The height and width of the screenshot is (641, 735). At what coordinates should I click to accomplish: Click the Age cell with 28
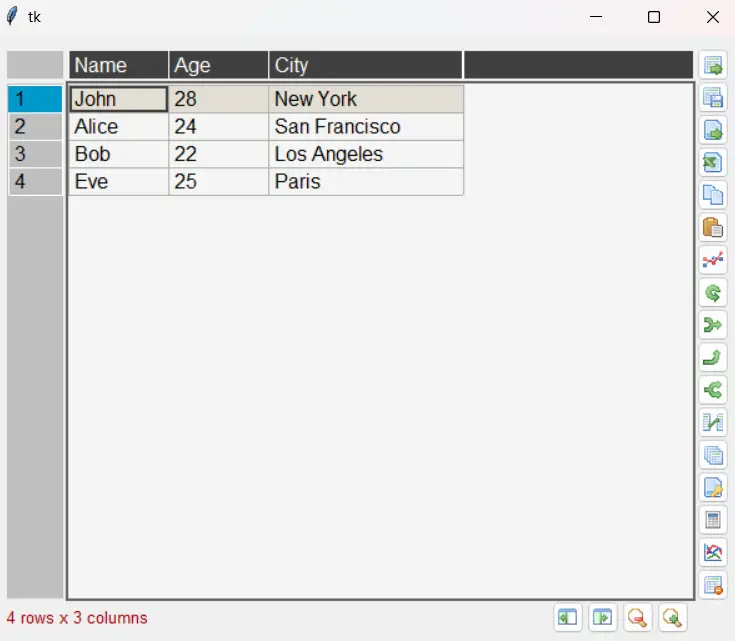[x=218, y=99]
